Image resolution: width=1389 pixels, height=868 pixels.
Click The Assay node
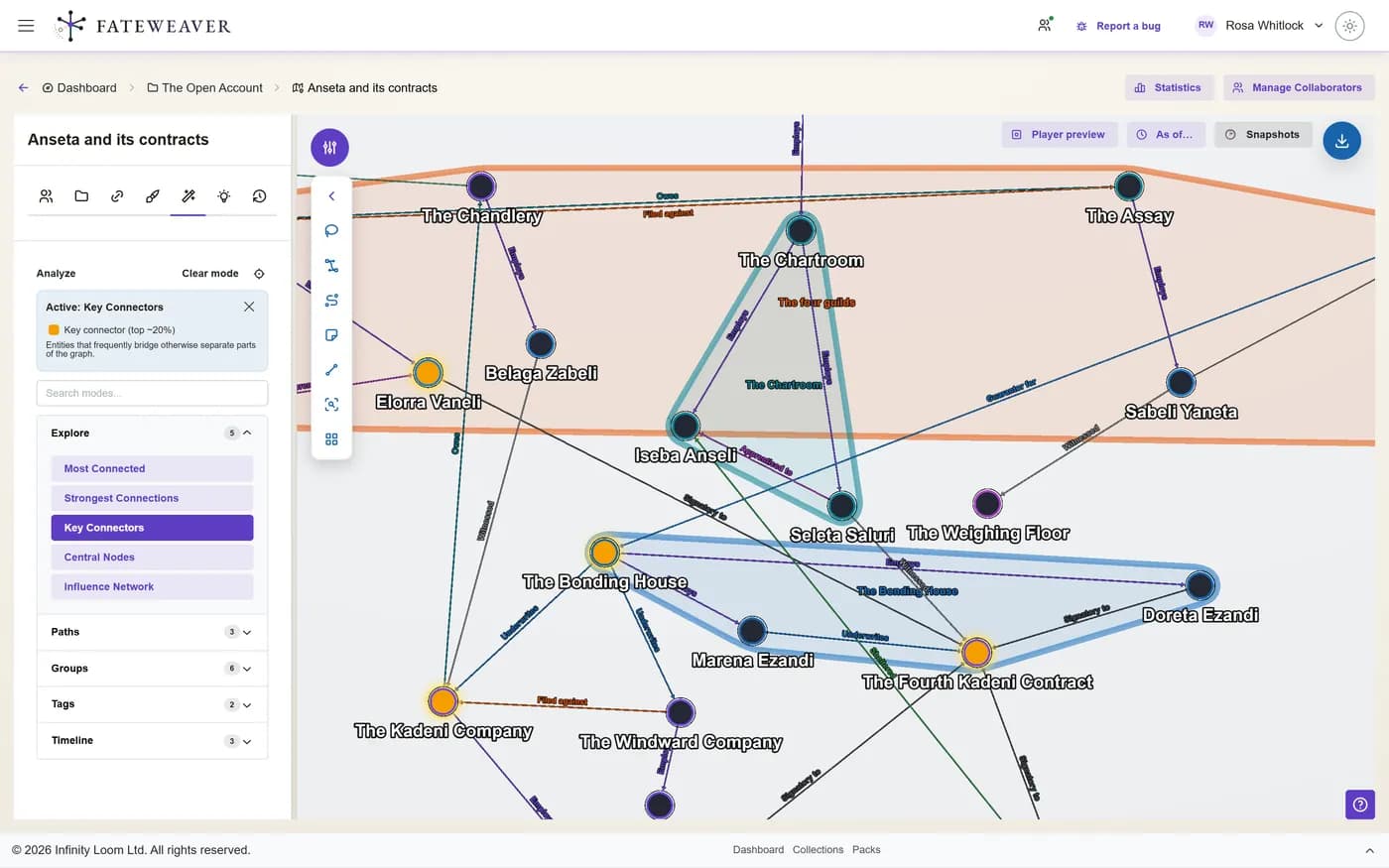[x=1129, y=186]
